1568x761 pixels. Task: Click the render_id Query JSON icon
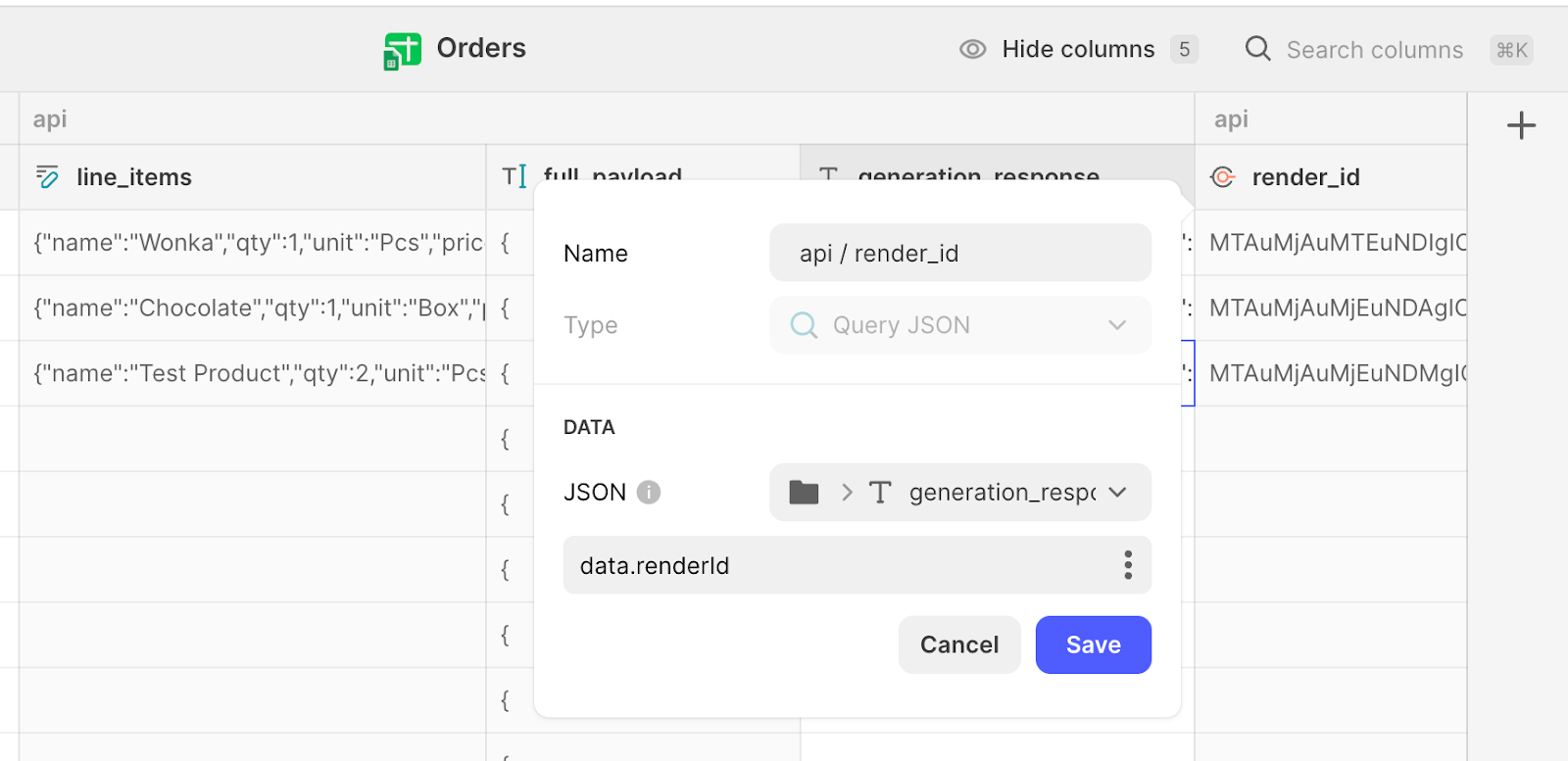[x=1222, y=176]
